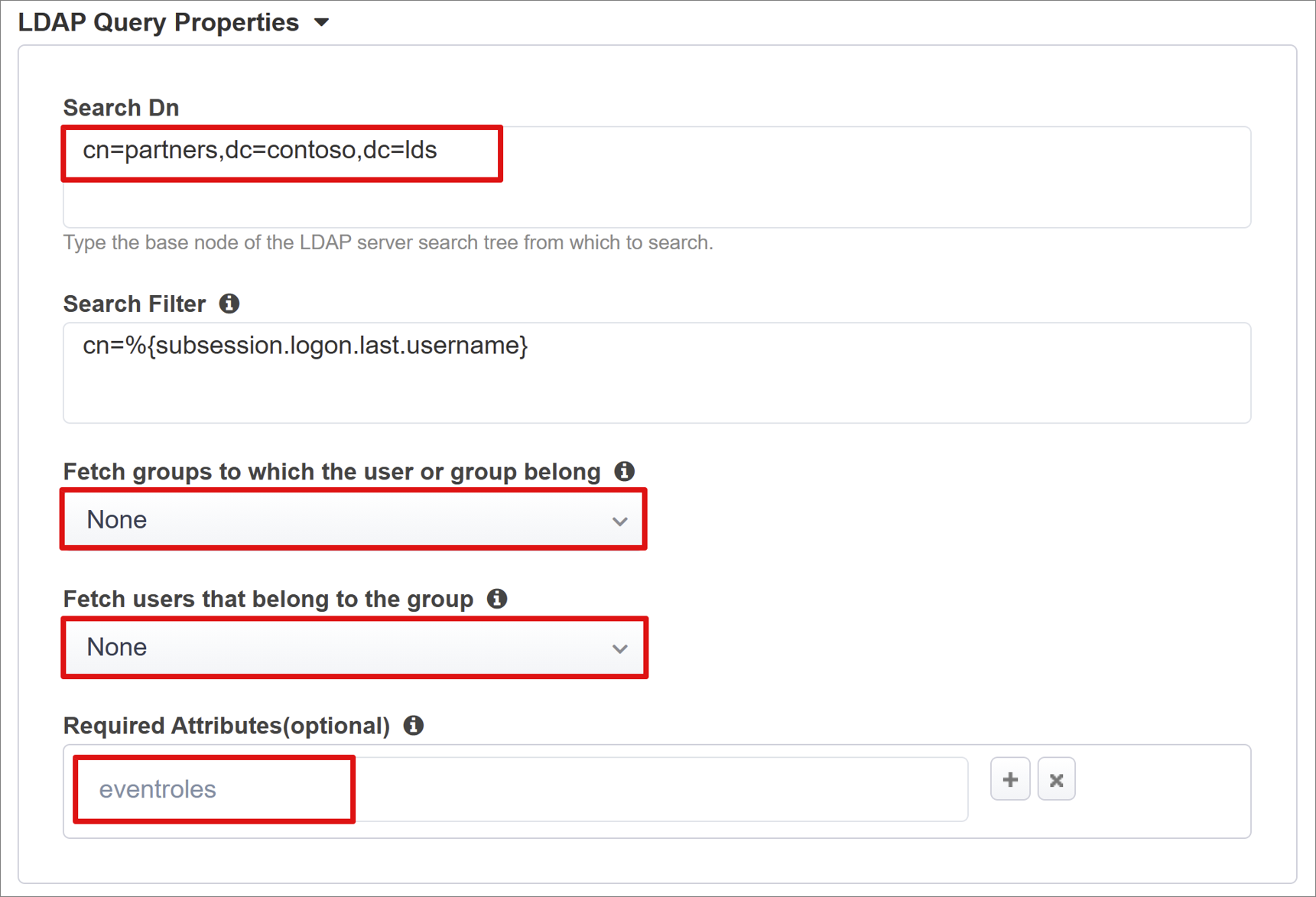Click the info icon beside Fetch users label

(x=497, y=599)
